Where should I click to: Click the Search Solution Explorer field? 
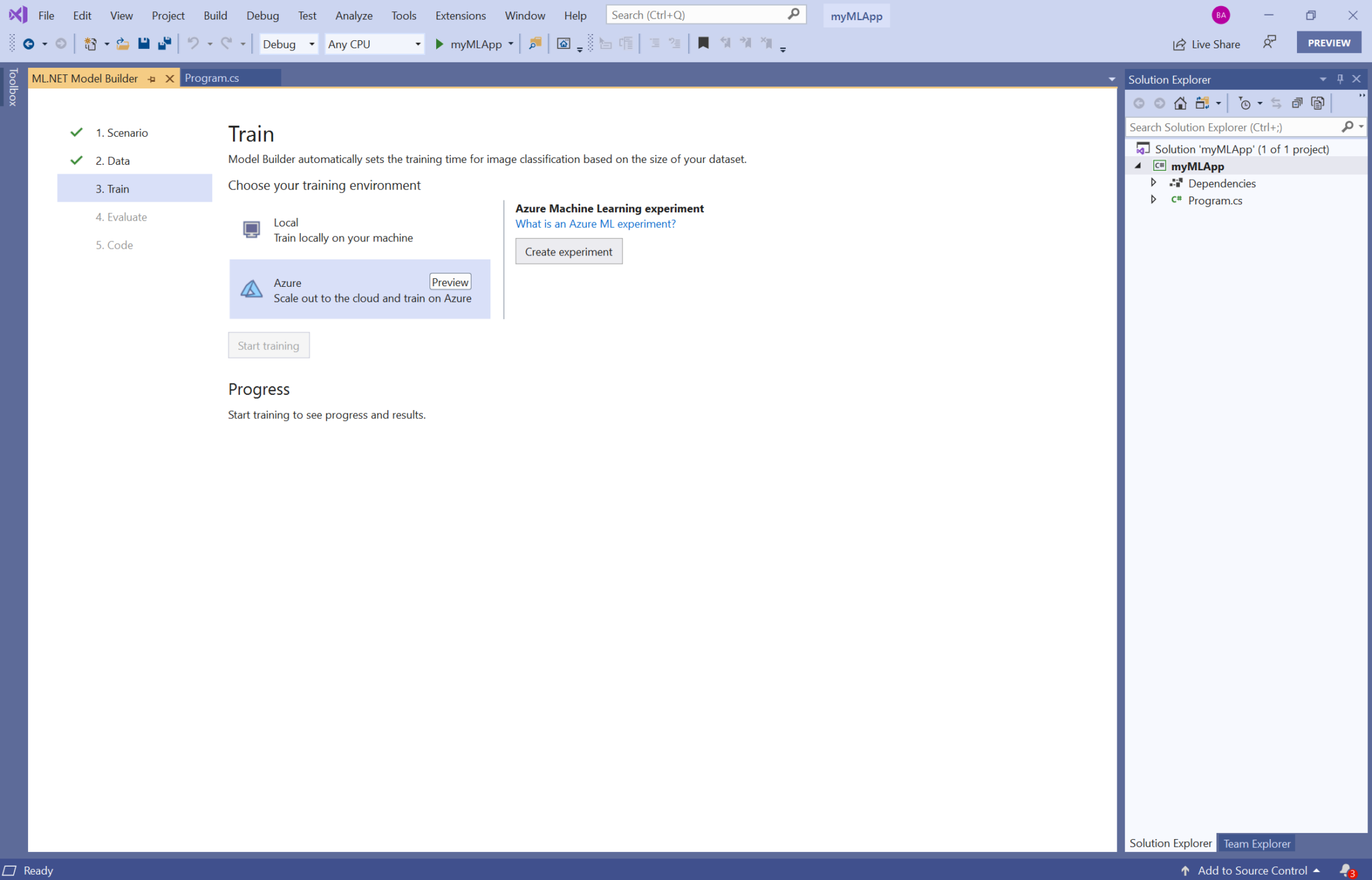[1231, 127]
